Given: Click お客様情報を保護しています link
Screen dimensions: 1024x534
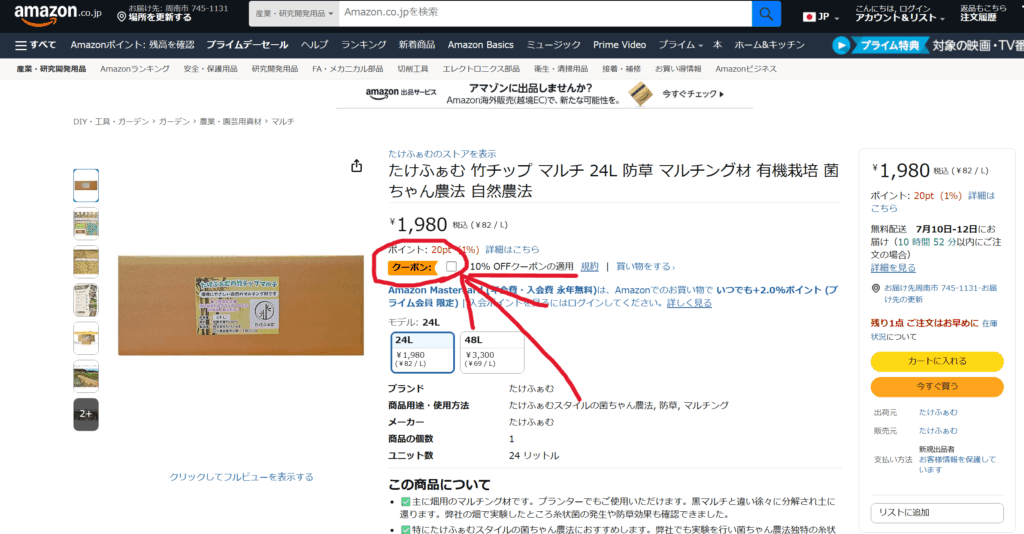Looking at the screenshot, I should coord(957,464).
